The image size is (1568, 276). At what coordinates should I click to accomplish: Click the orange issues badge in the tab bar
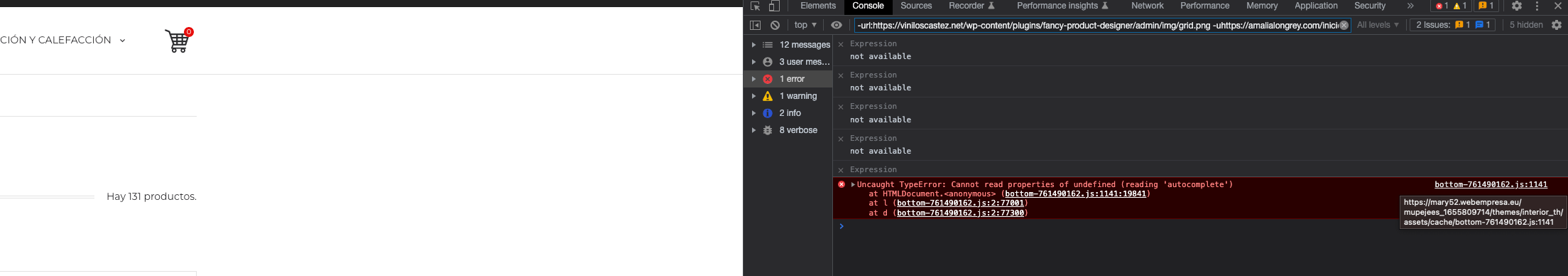[x=1486, y=6]
